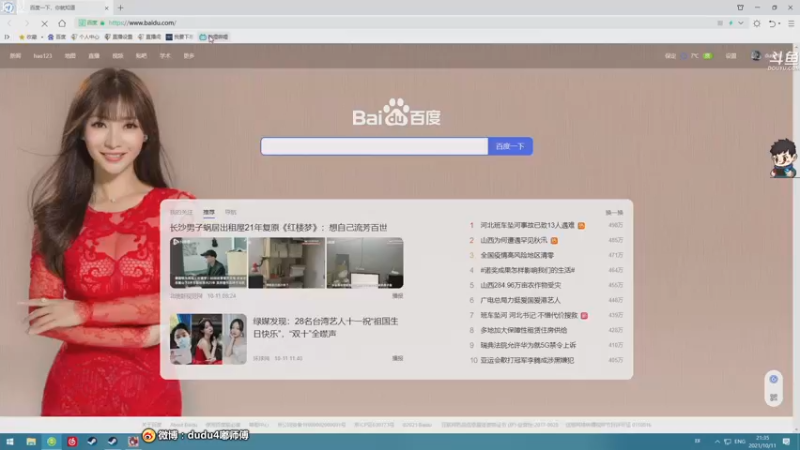The width and height of the screenshot is (800, 450).
Task: Open Windows notification center icon
Action: [x=786, y=441]
